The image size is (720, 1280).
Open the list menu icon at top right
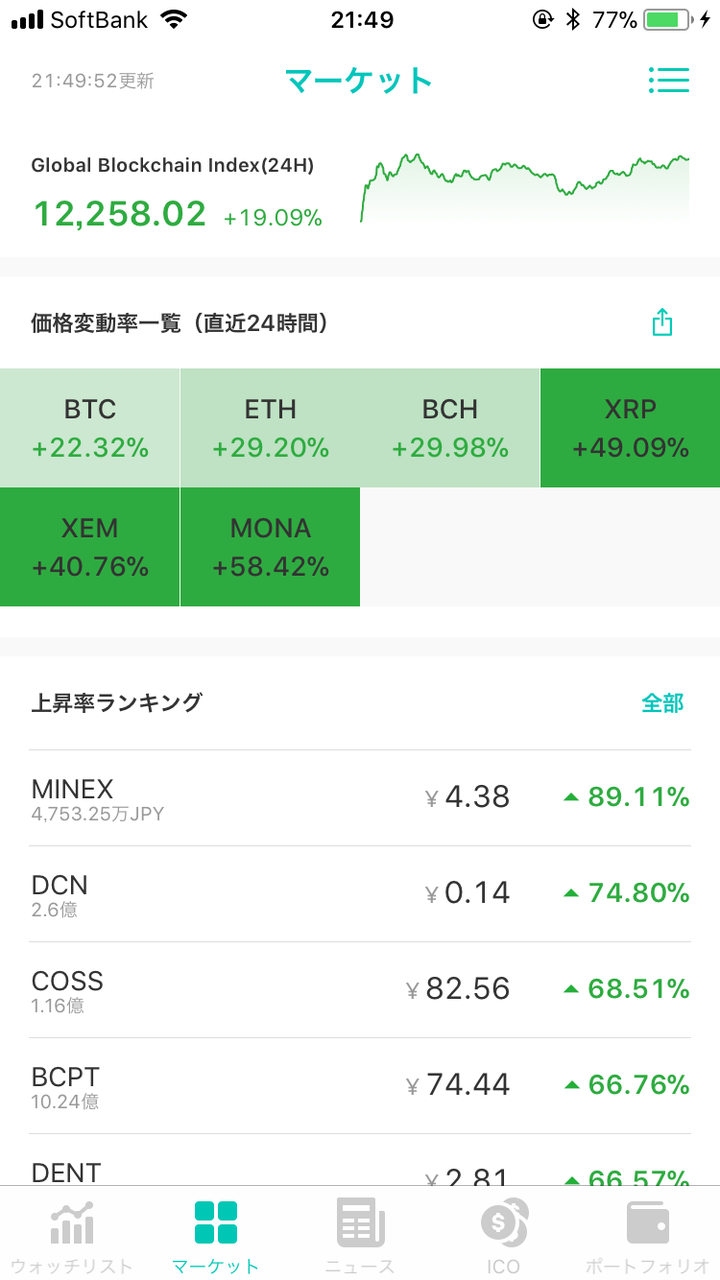669,80
